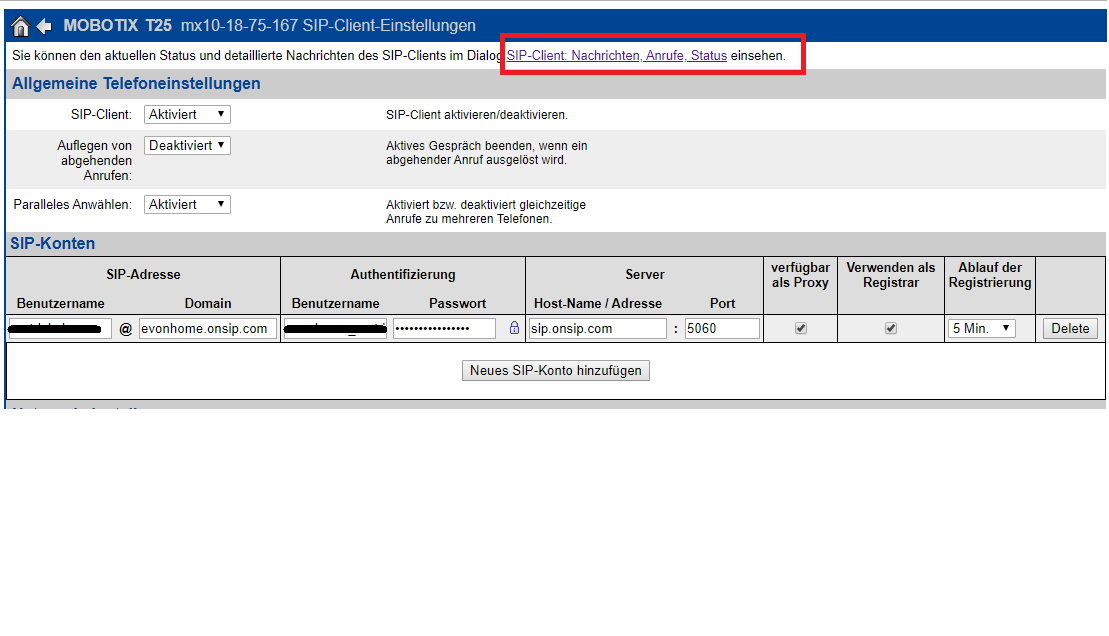Click the 'Allgemeine Telefoneinstellungen' section header
1109x636 pixels.
click(x=136, y=84)
